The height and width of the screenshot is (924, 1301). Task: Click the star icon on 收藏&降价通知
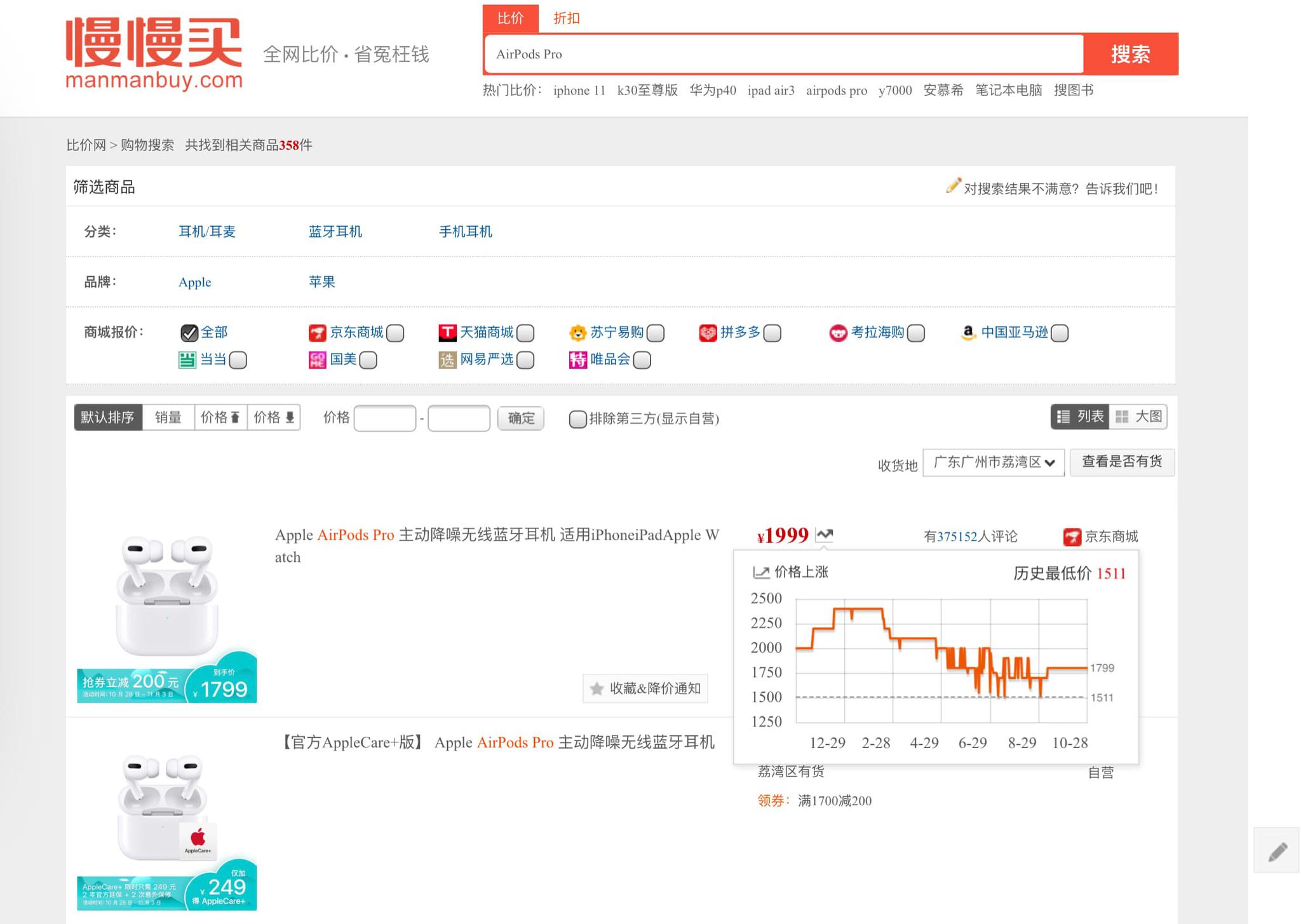tap(597, 688)
